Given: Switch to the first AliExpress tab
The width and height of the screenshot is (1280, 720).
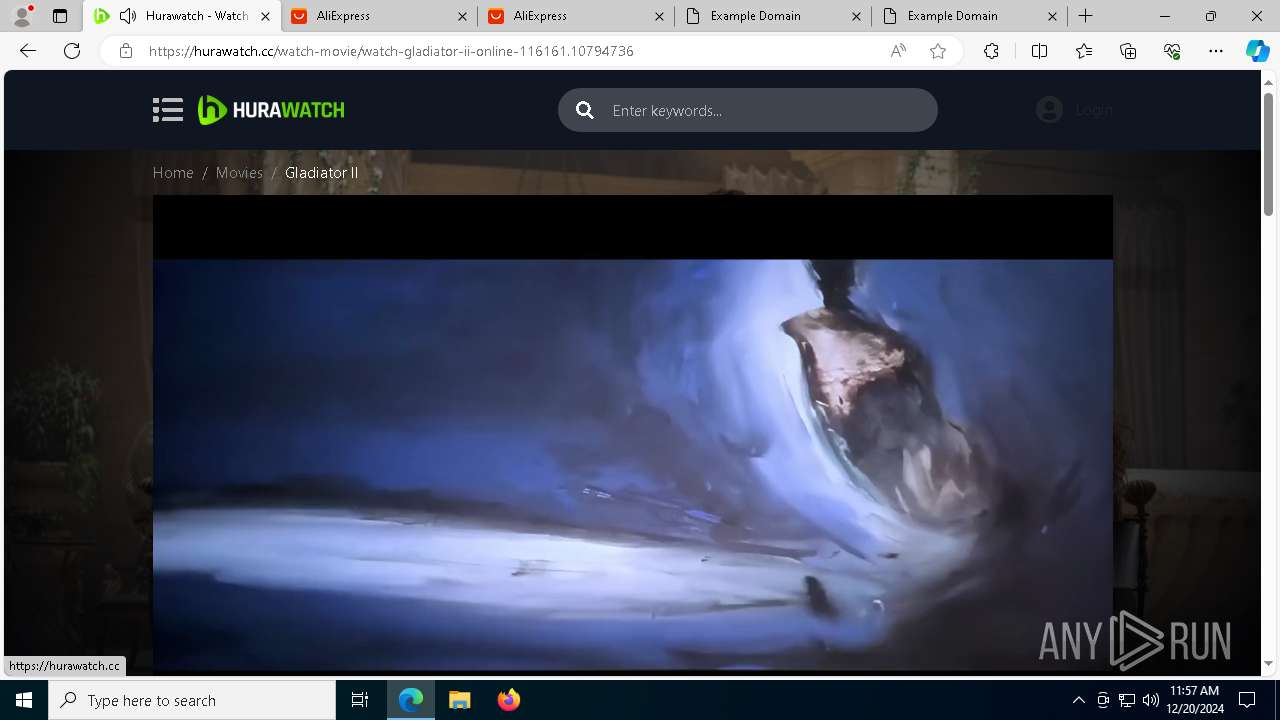Looking at the screenshot, I should (380, 16).
